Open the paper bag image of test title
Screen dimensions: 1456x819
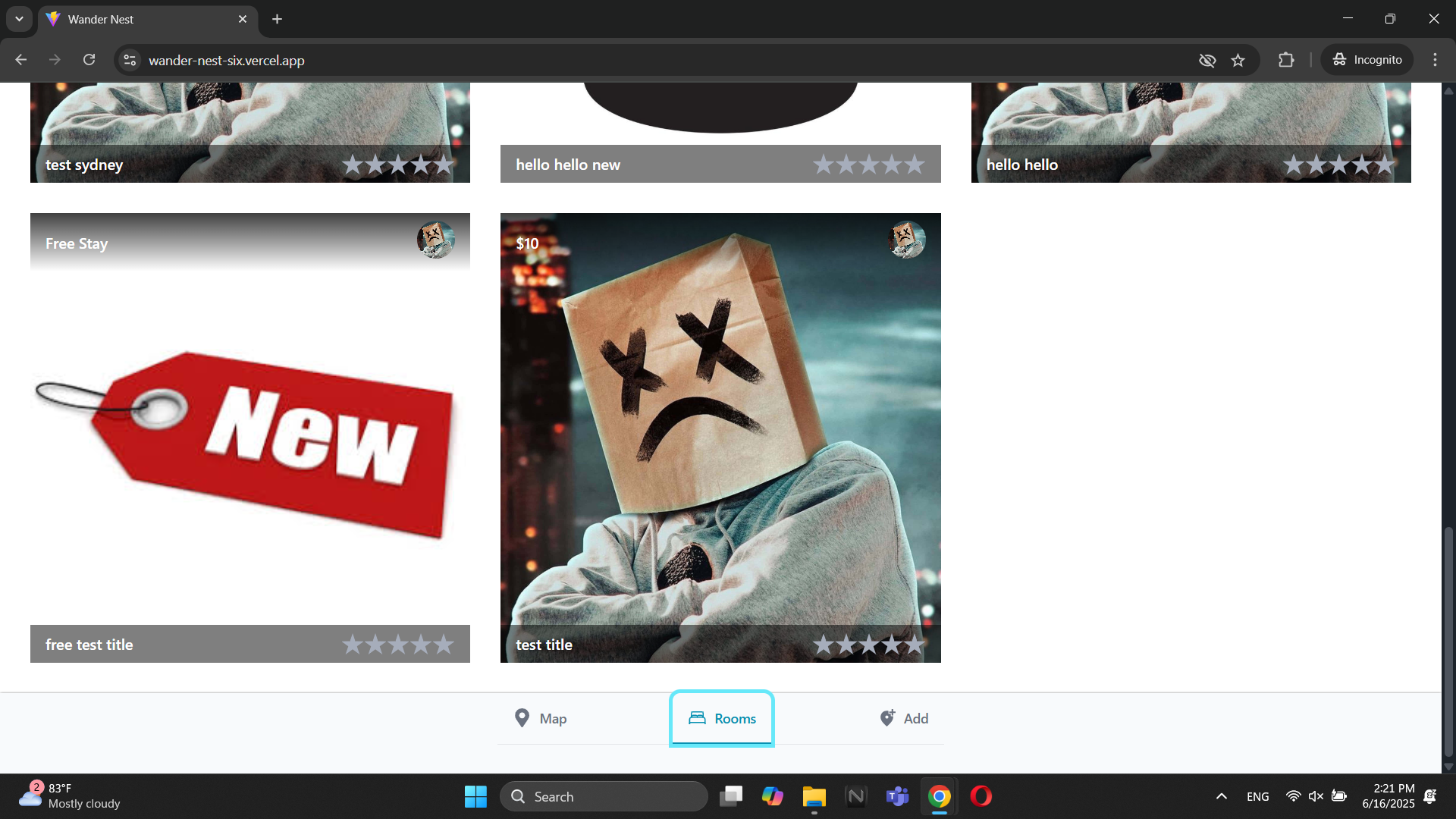[x=720, y=438]
